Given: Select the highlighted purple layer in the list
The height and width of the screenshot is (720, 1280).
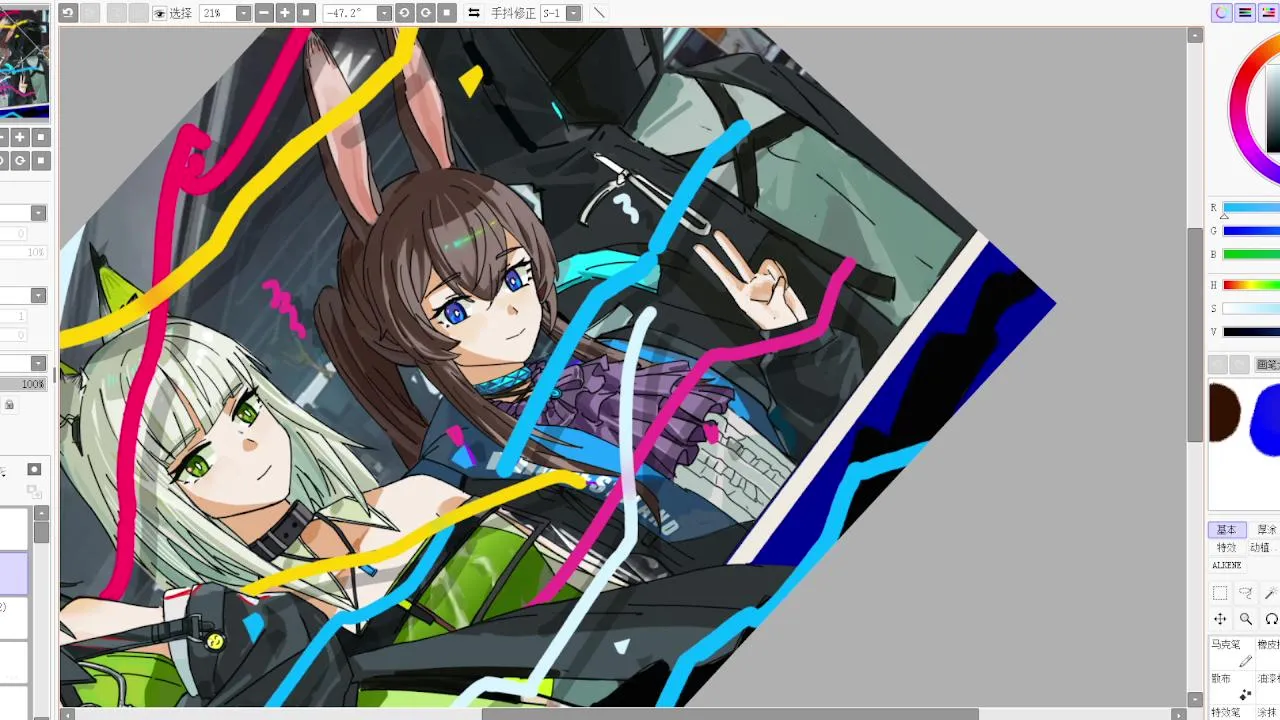Looking at the screenshot, I should (14, 574).
